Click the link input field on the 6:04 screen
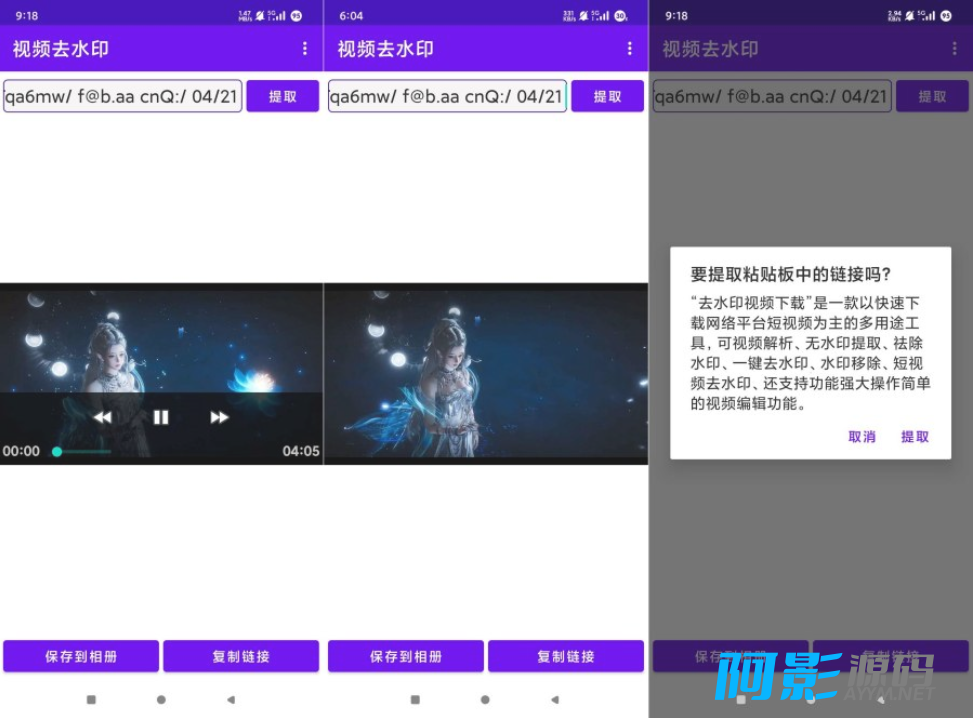This screenshot has height=718, width=973. pyautogui.click(x=447, y=96)
